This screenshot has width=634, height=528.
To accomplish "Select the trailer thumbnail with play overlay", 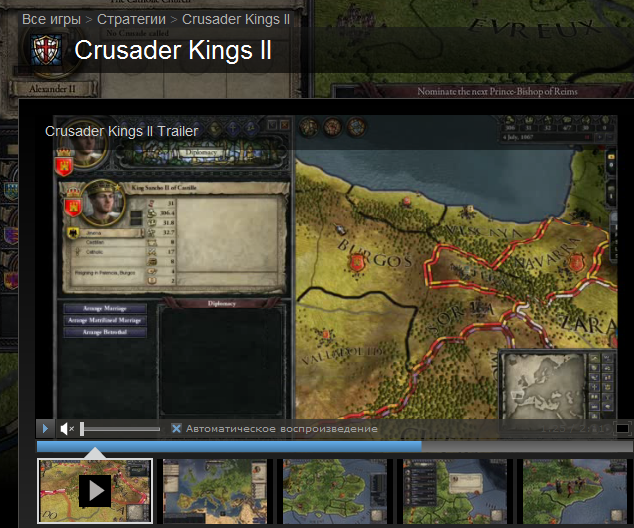I will 95,491.
